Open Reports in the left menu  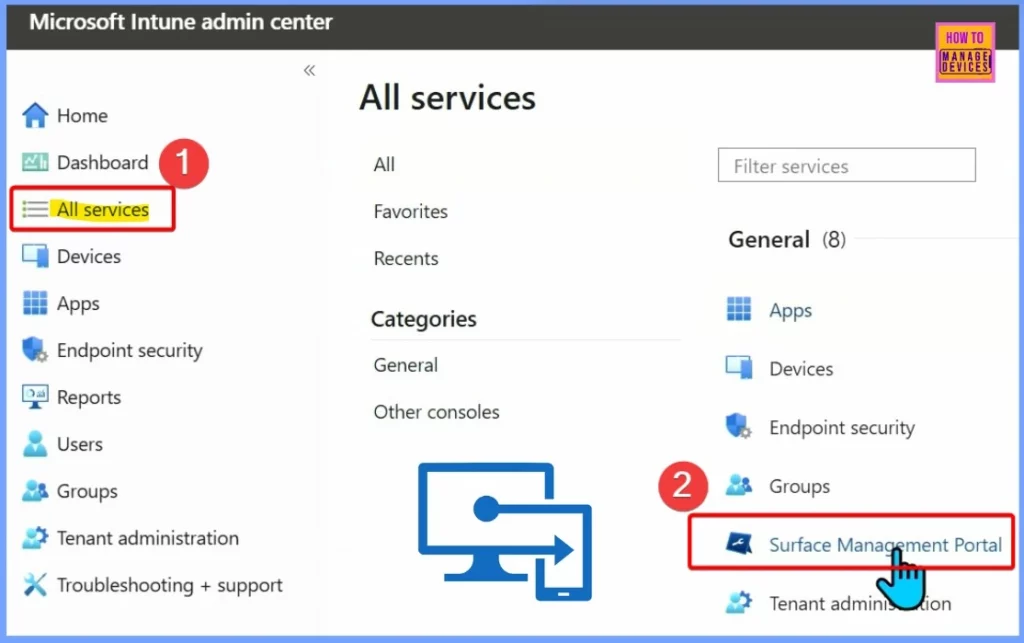coord(89,398)
